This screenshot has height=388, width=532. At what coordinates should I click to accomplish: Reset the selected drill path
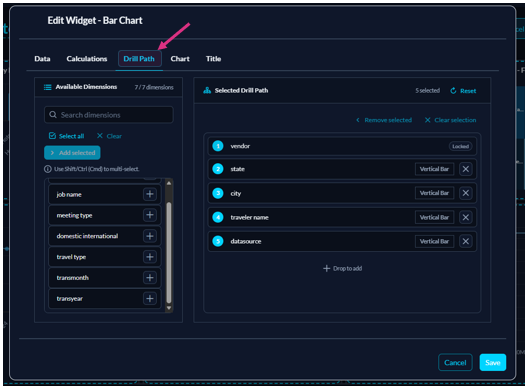(x=463, y=91)
